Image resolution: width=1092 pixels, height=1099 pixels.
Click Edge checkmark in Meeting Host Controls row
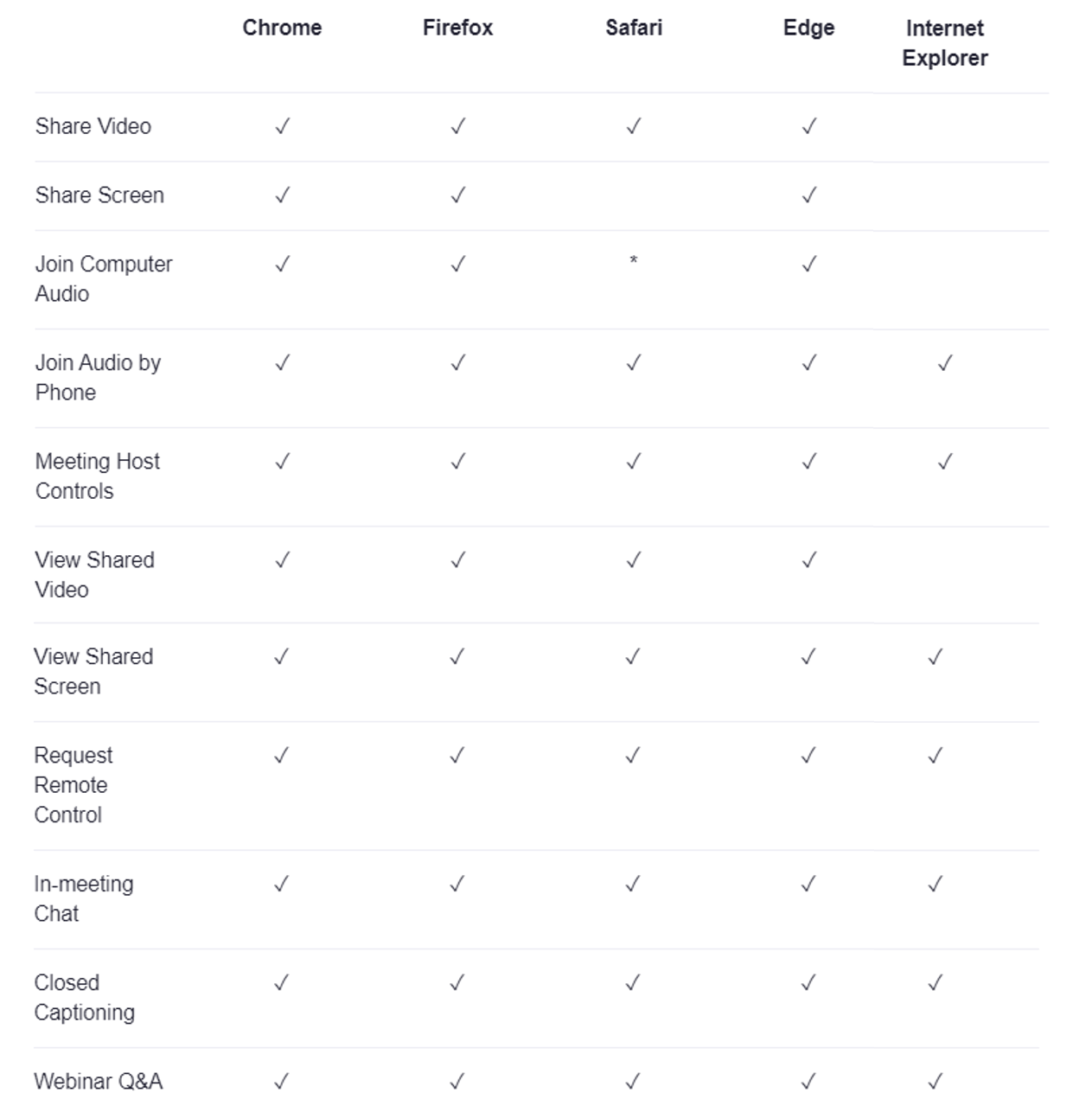(808, 462)
